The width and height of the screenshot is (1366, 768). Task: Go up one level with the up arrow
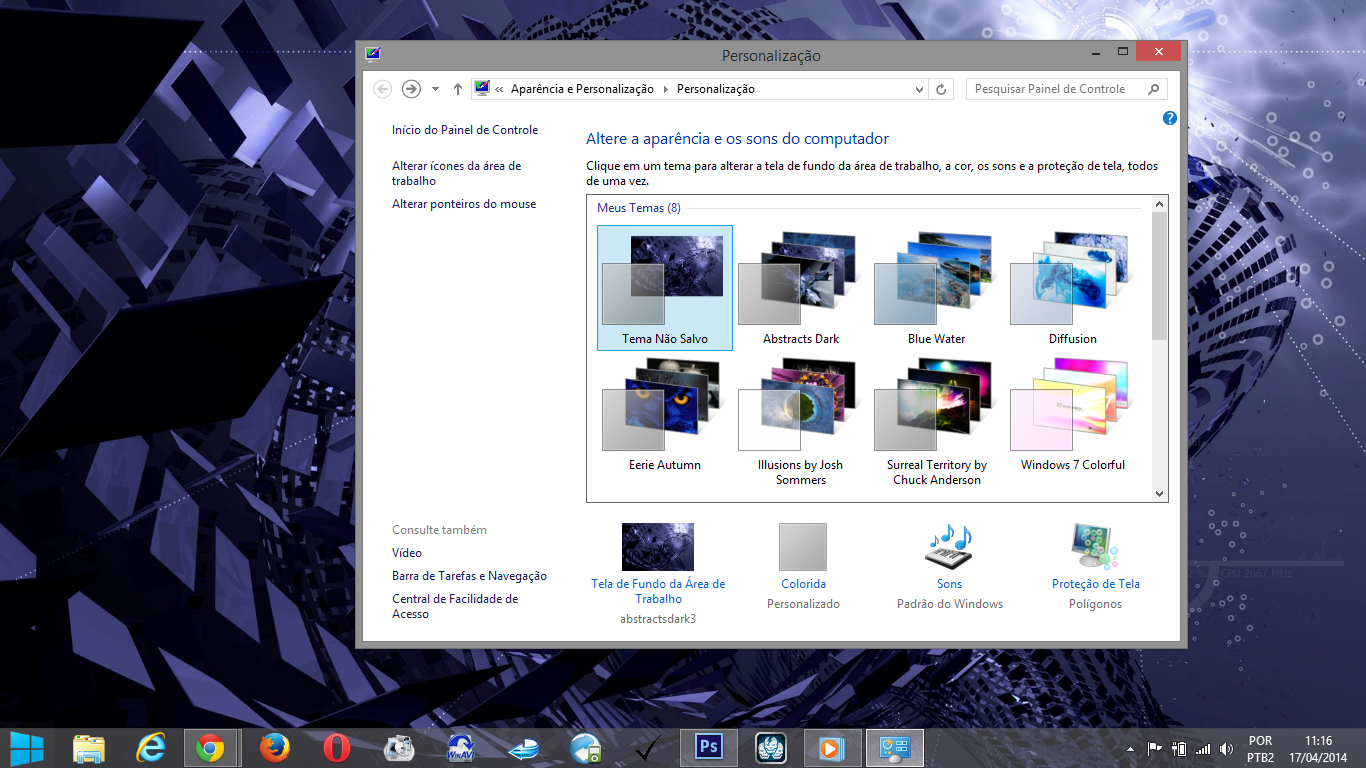pyautogui.click(x=458, y=89)
